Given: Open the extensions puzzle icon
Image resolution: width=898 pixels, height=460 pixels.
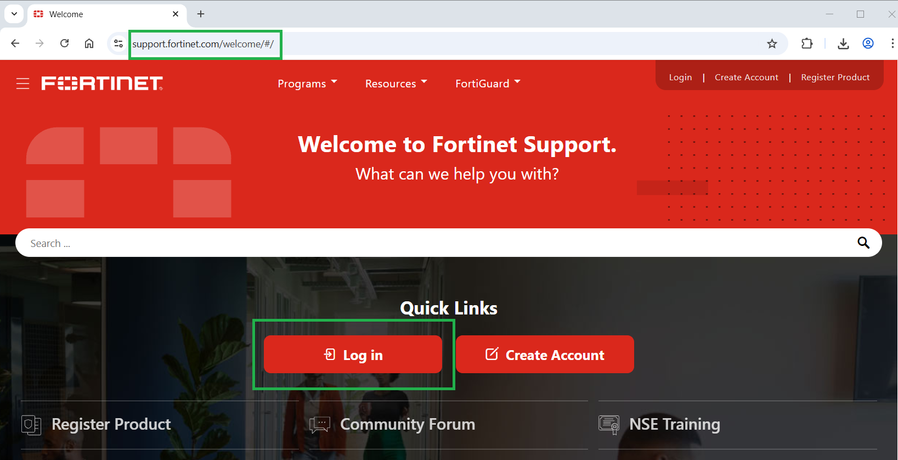Looking at the screenshot, I should [x=806, y=44].
